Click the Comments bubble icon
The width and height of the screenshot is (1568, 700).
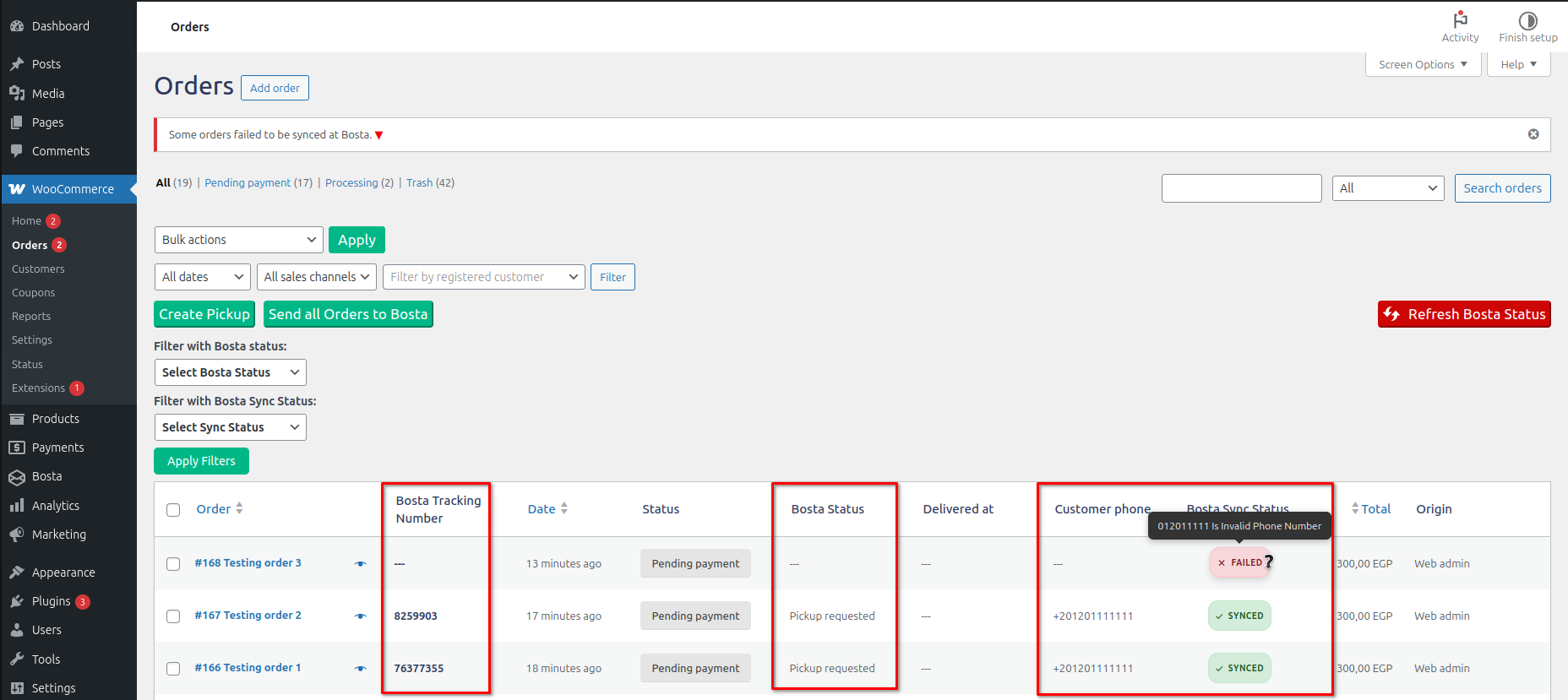pyautogui.click(x=17, y=151)
